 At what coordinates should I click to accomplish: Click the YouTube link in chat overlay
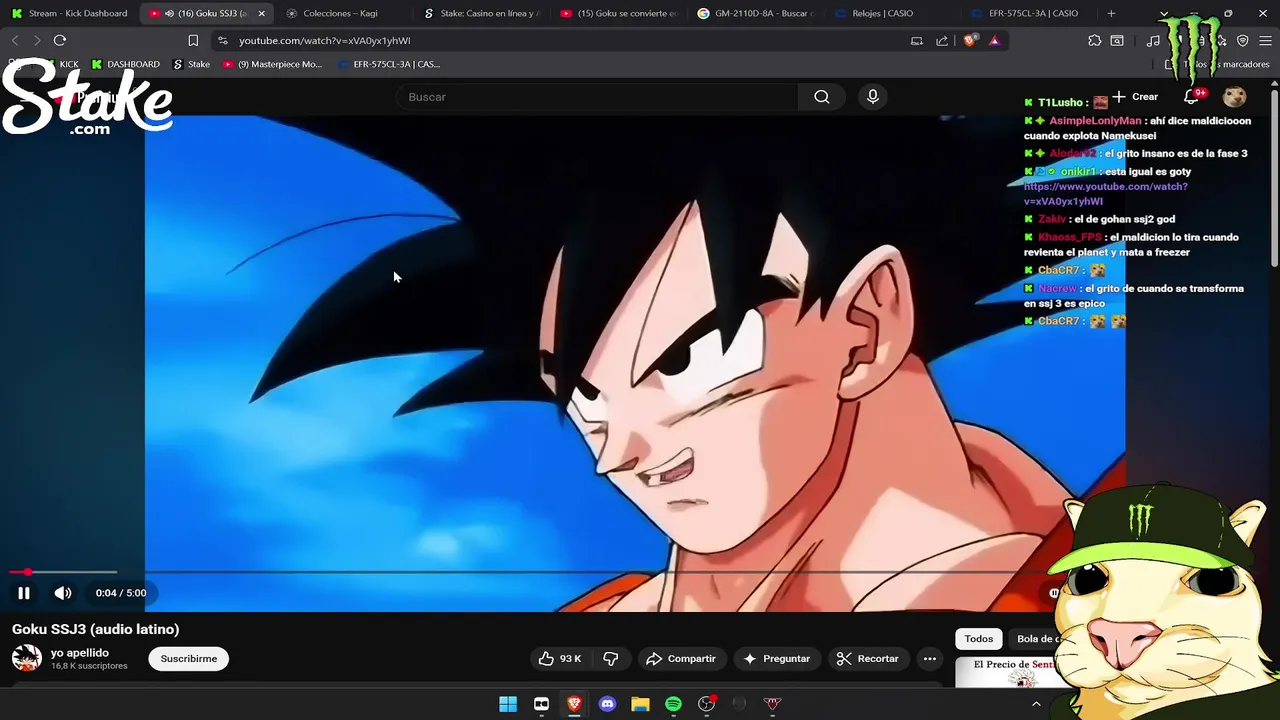click(x=1105, y=194)
